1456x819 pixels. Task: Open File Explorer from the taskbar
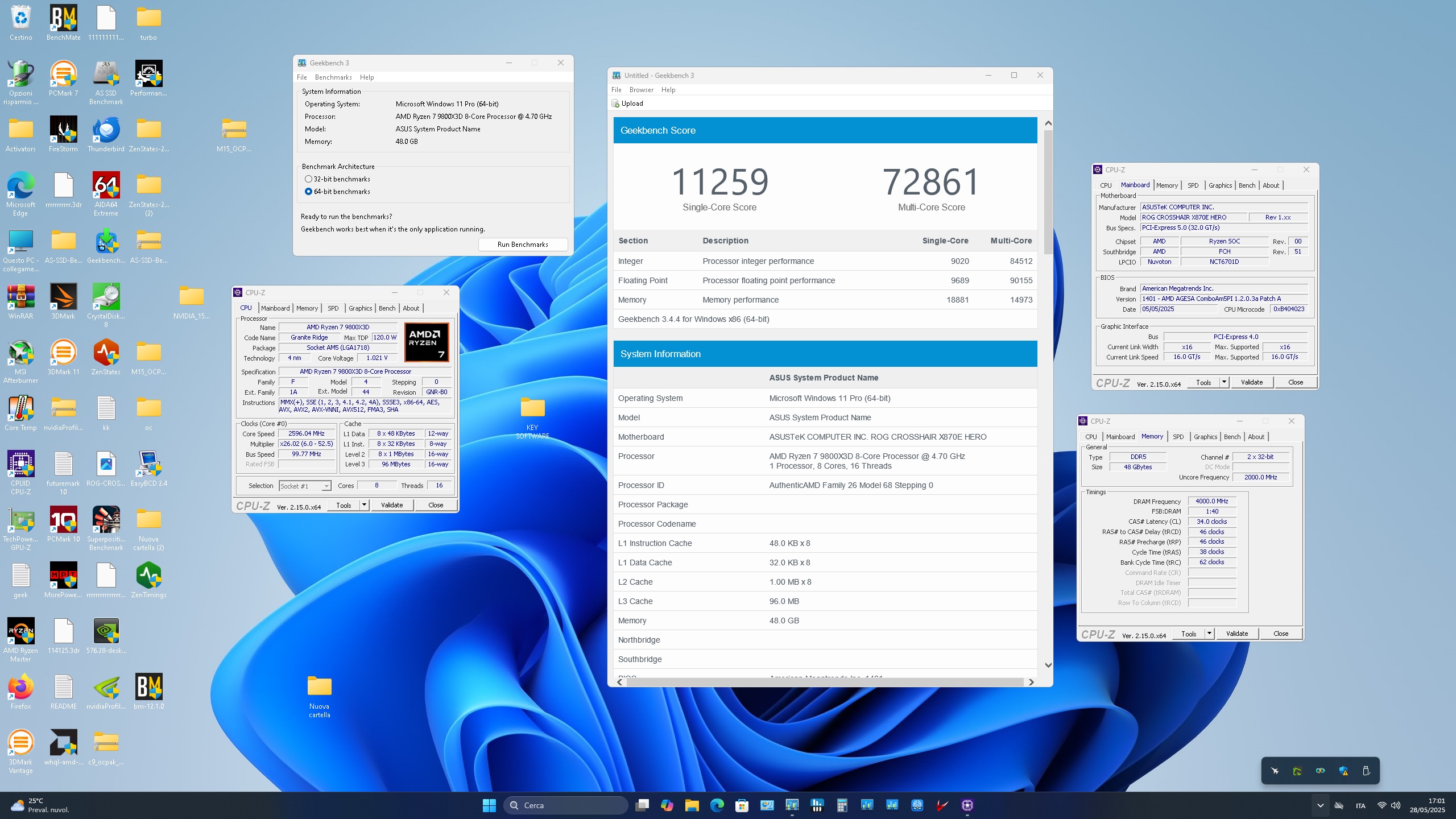692,805
